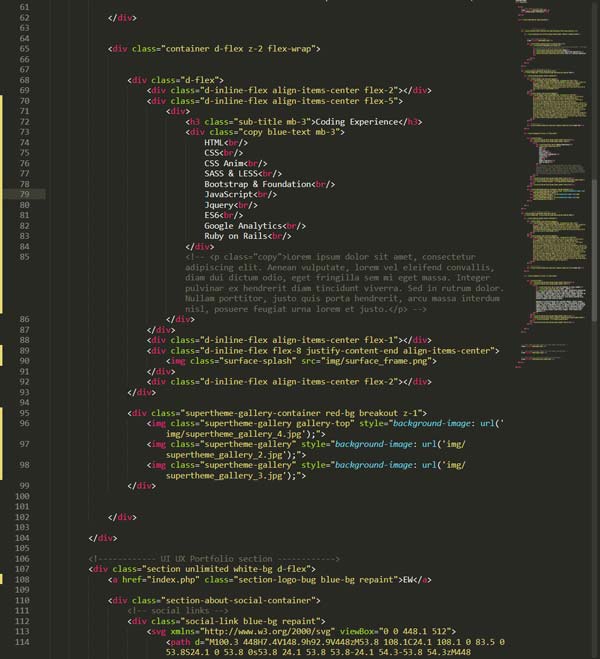Click the "Ruby on Rails" text
The height and width of the screenshot is (659, 600).
point(236,236)
